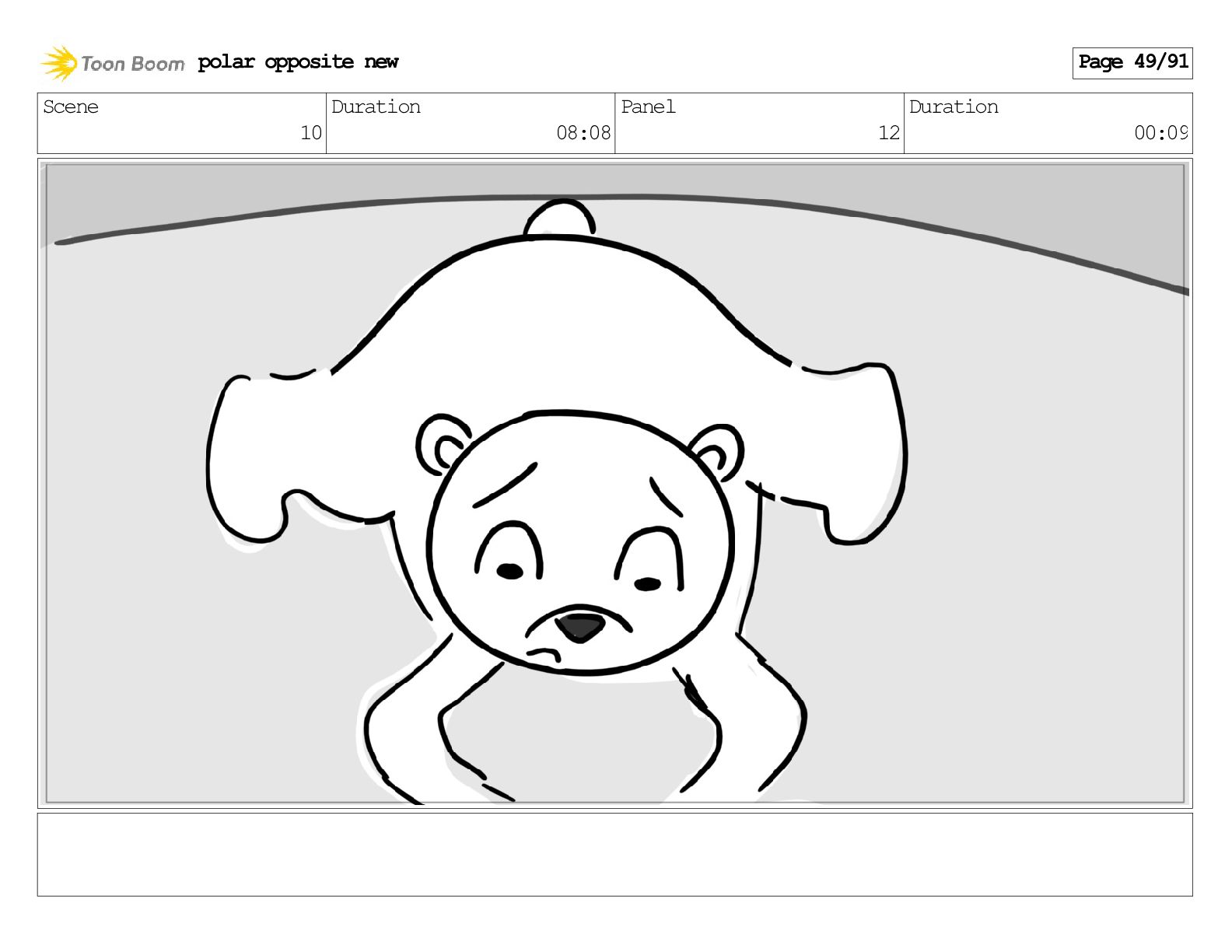
Task: Click the polar bear storyboard panel image
Action: pyautogui.click(x=614, y=483)
